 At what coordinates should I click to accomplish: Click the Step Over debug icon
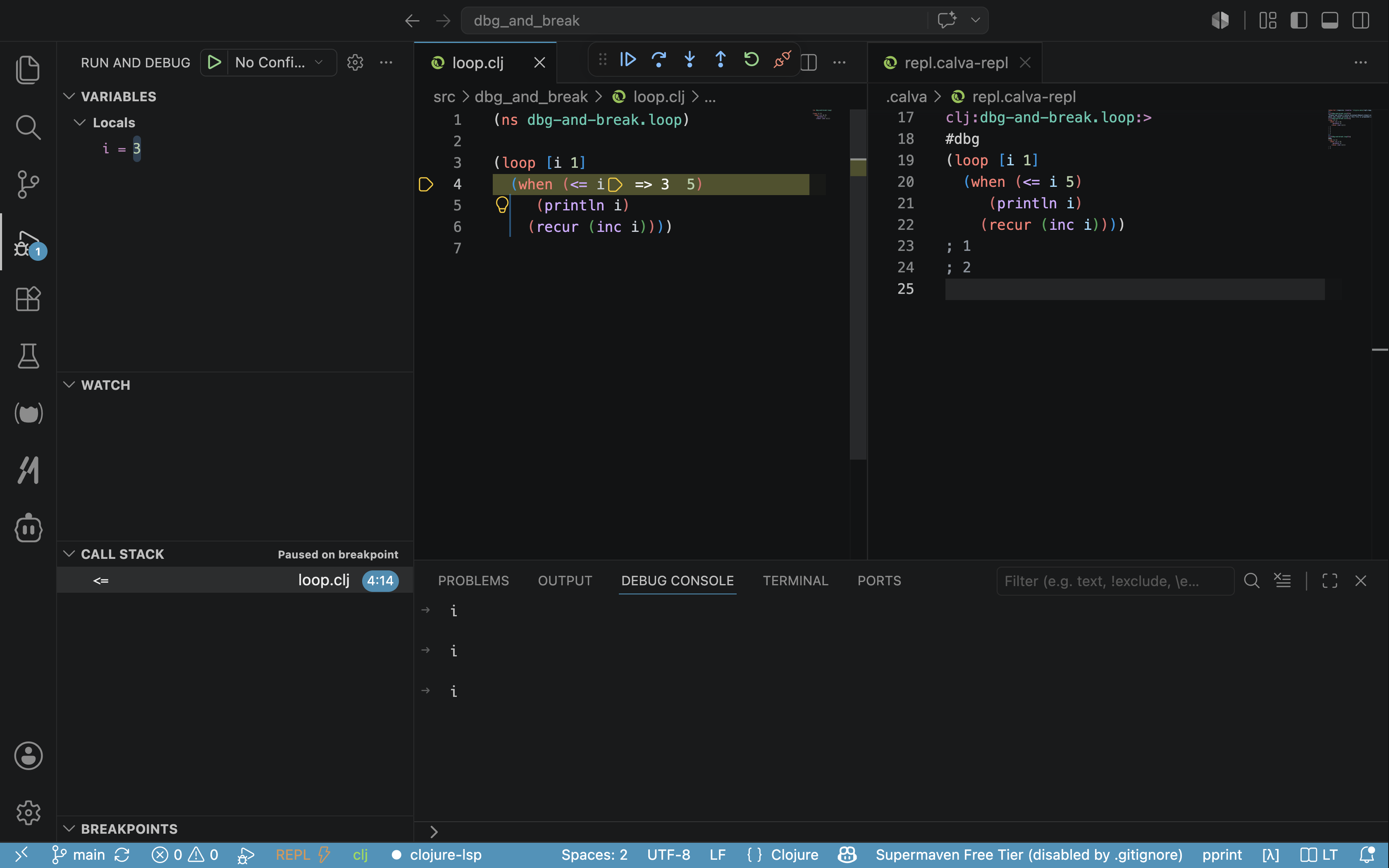pos(659,60)
